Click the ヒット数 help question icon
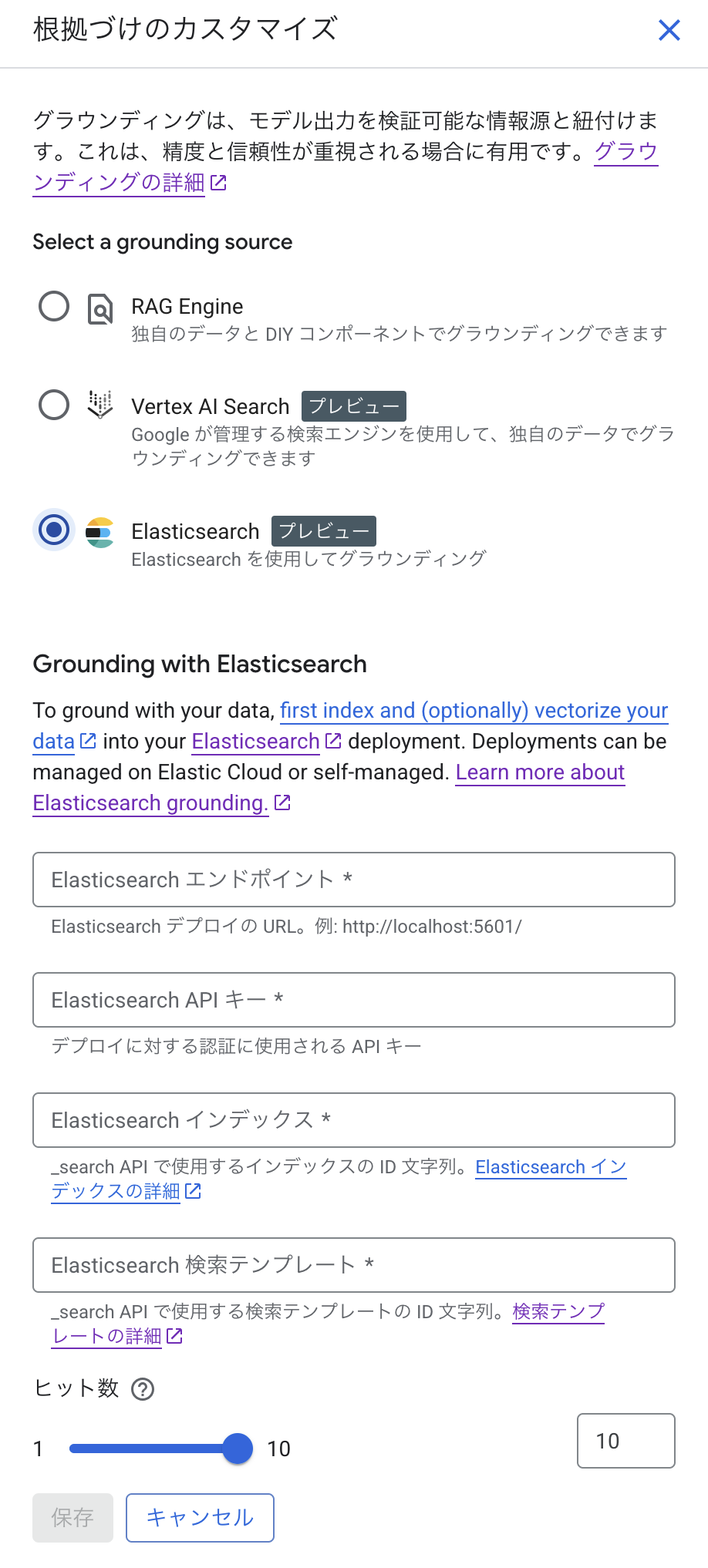 coord(143,1389)
